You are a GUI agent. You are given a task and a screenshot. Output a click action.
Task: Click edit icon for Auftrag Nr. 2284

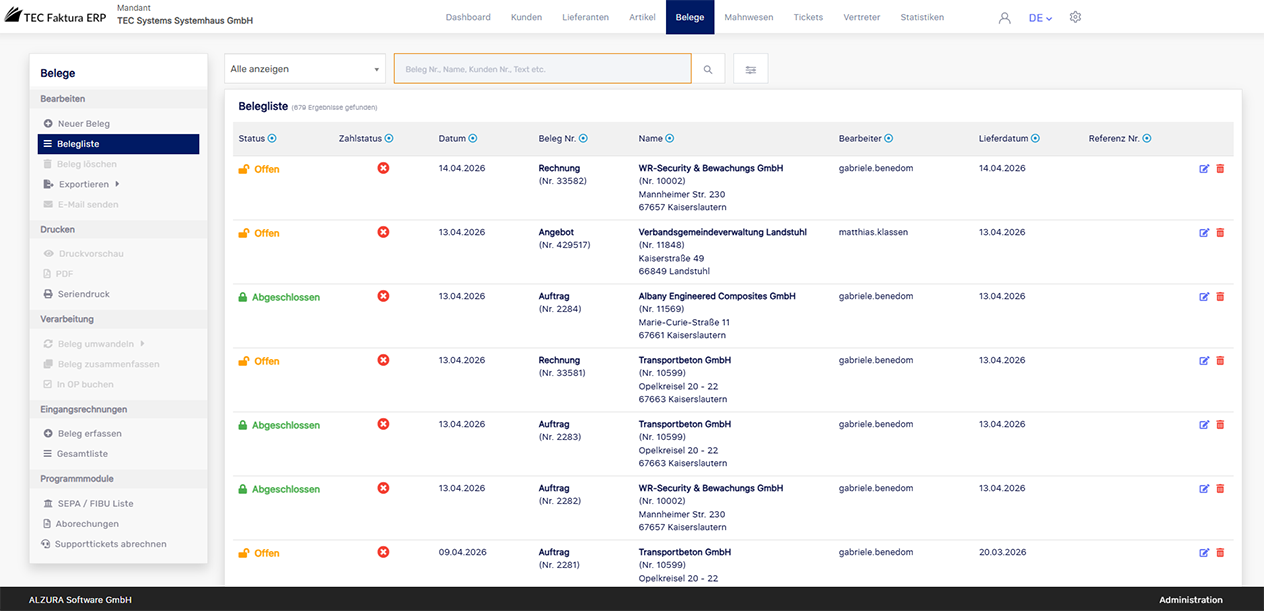coord(1204,297)
